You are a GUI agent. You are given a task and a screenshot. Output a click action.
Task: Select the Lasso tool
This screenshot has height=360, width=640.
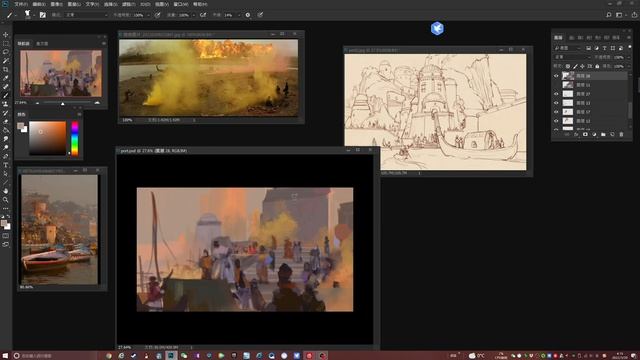[6, 52]
